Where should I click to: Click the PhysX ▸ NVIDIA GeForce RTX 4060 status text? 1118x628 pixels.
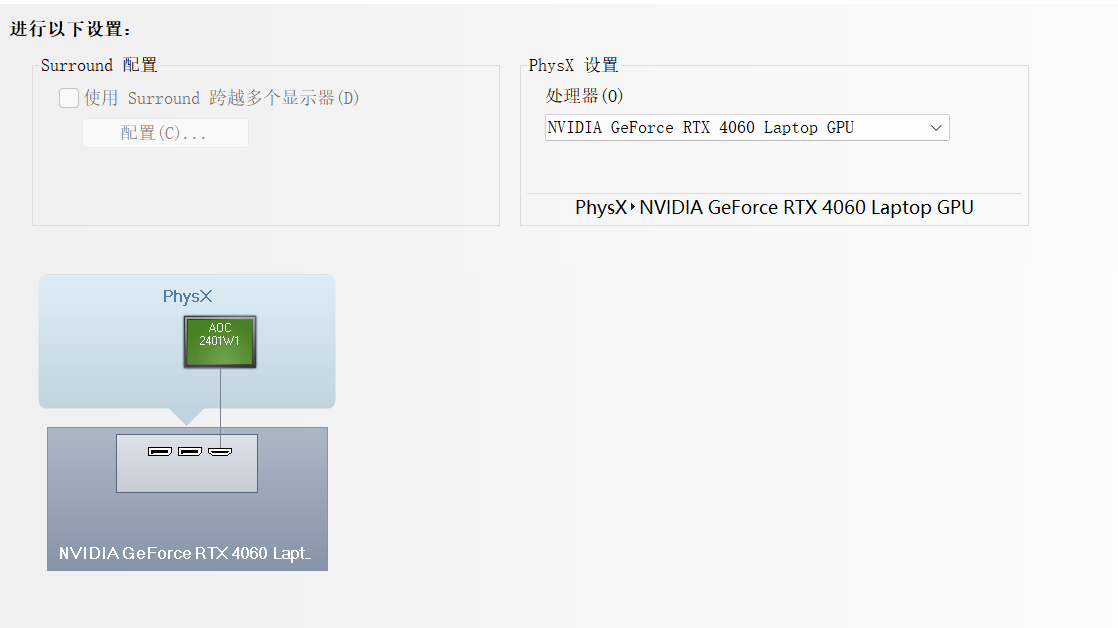tap(774, 207)
